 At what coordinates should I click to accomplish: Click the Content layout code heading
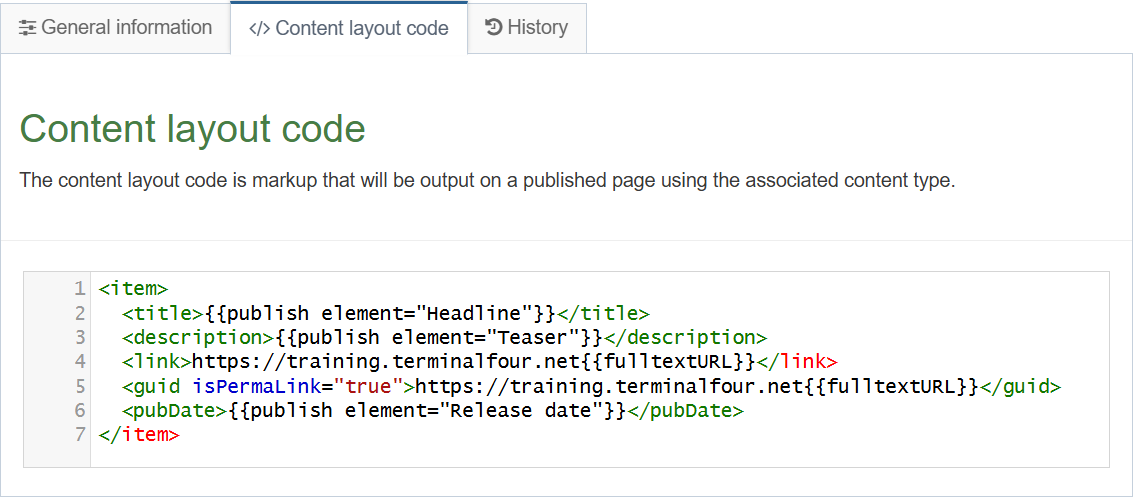(x=192, y=129)
